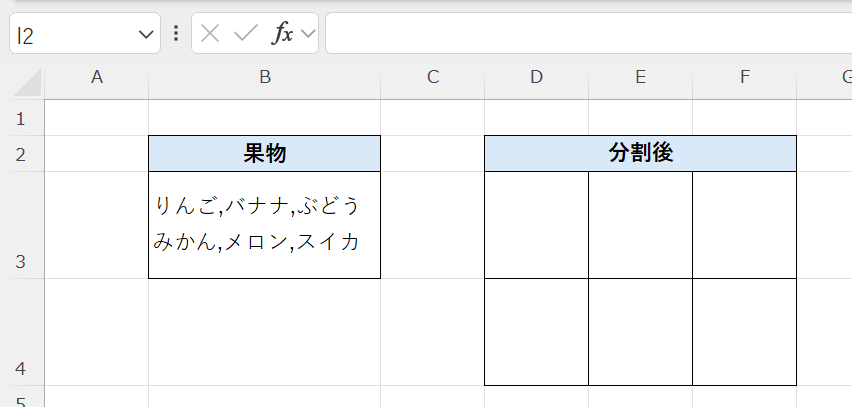
Task: Select empty cell F4 in the table
Action: [745, 332]
